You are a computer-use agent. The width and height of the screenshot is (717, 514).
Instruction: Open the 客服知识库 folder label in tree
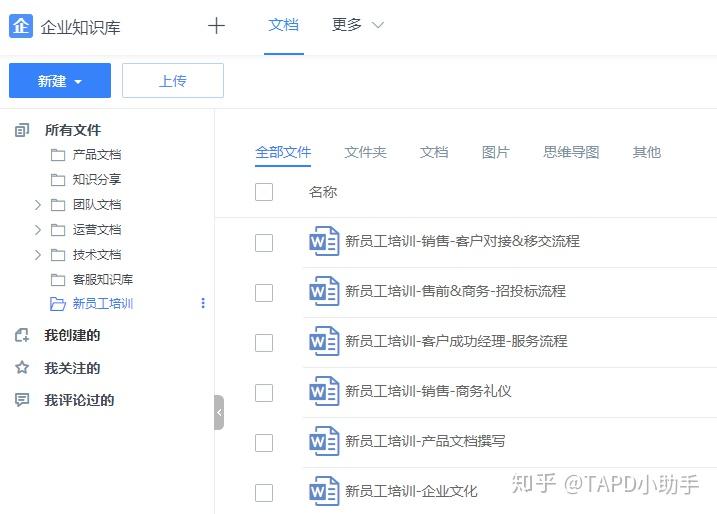tap(103, 279)
